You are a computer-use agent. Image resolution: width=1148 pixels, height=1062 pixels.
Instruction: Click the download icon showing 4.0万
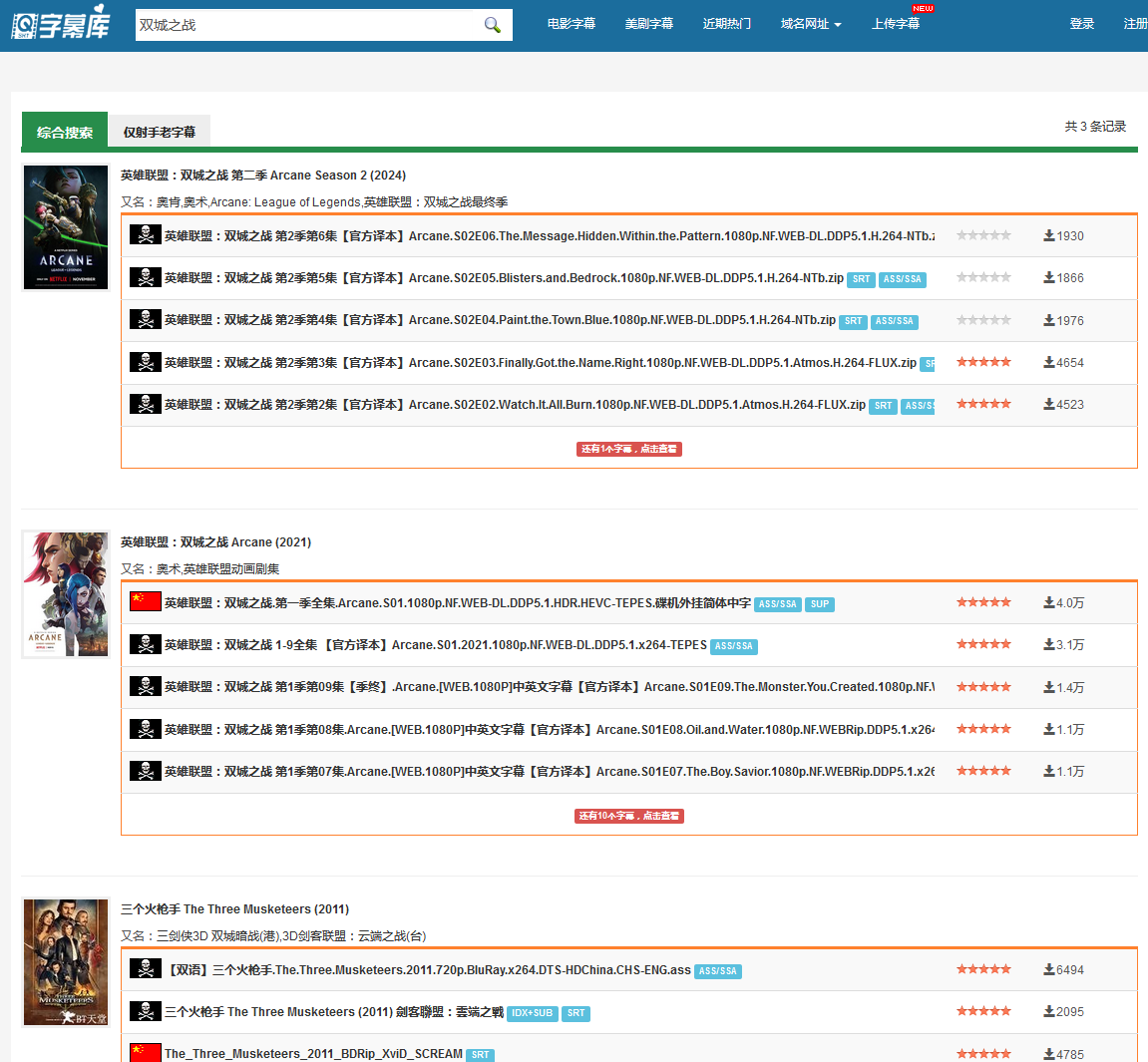[x=1049, y=602]
